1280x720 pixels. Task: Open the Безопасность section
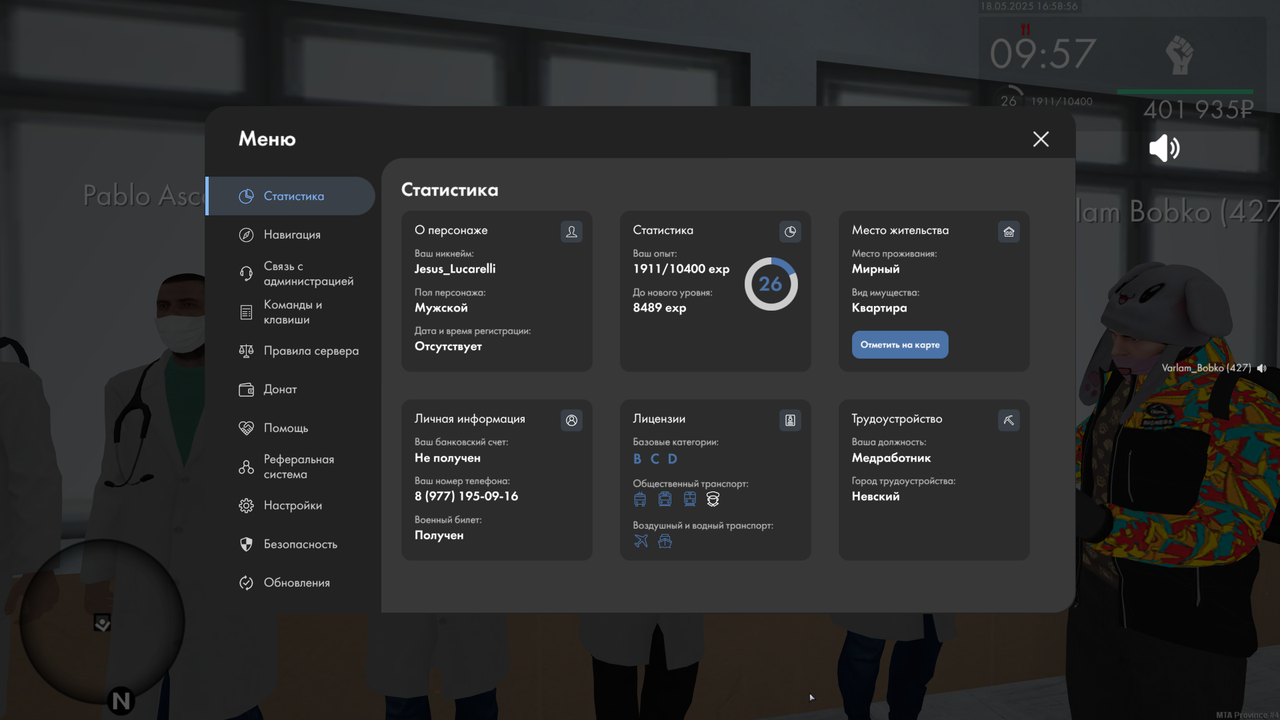tap(290, 544)
